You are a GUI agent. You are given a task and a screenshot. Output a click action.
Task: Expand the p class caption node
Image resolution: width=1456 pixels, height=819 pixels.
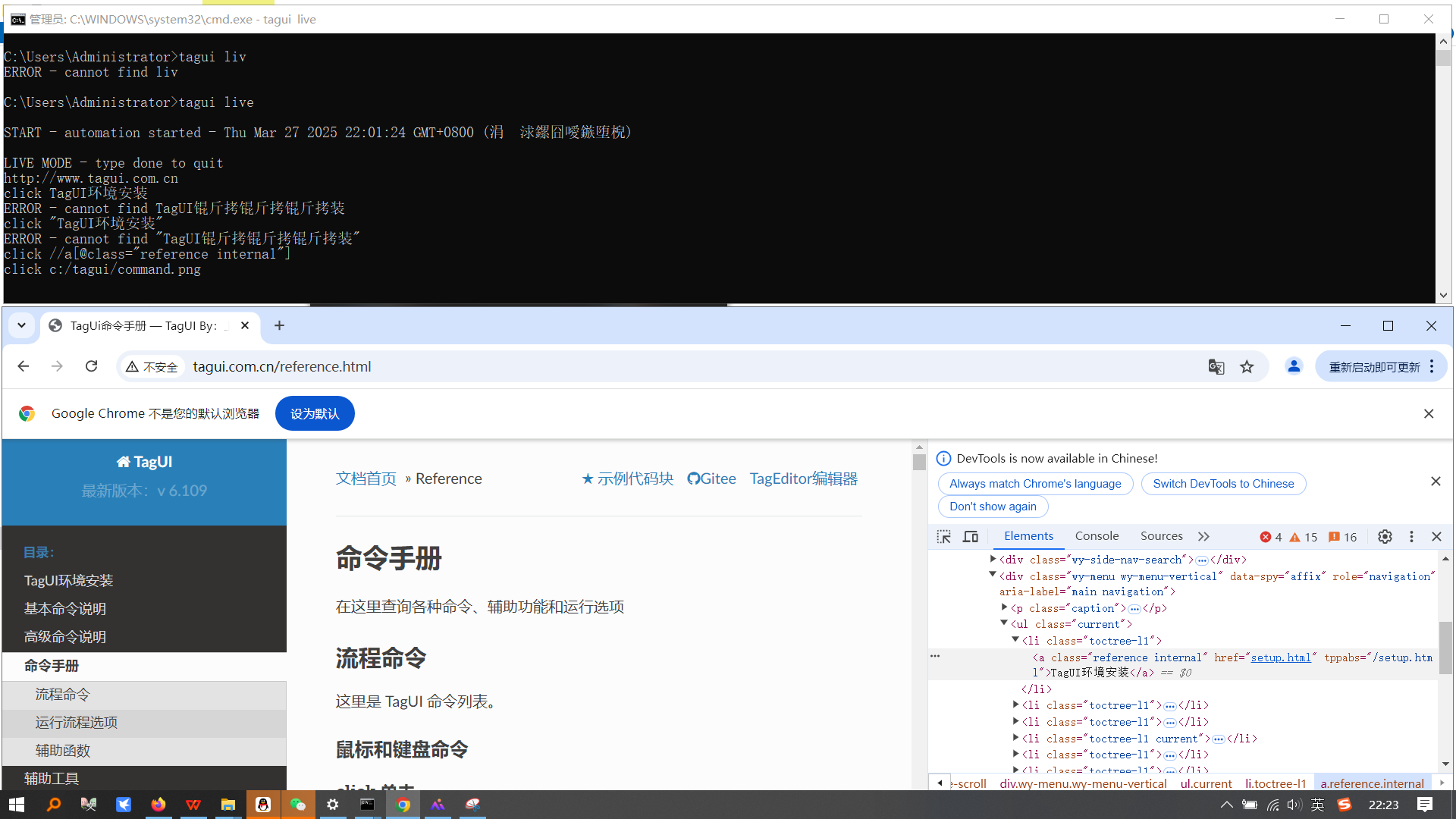[x=1004, y=607]
